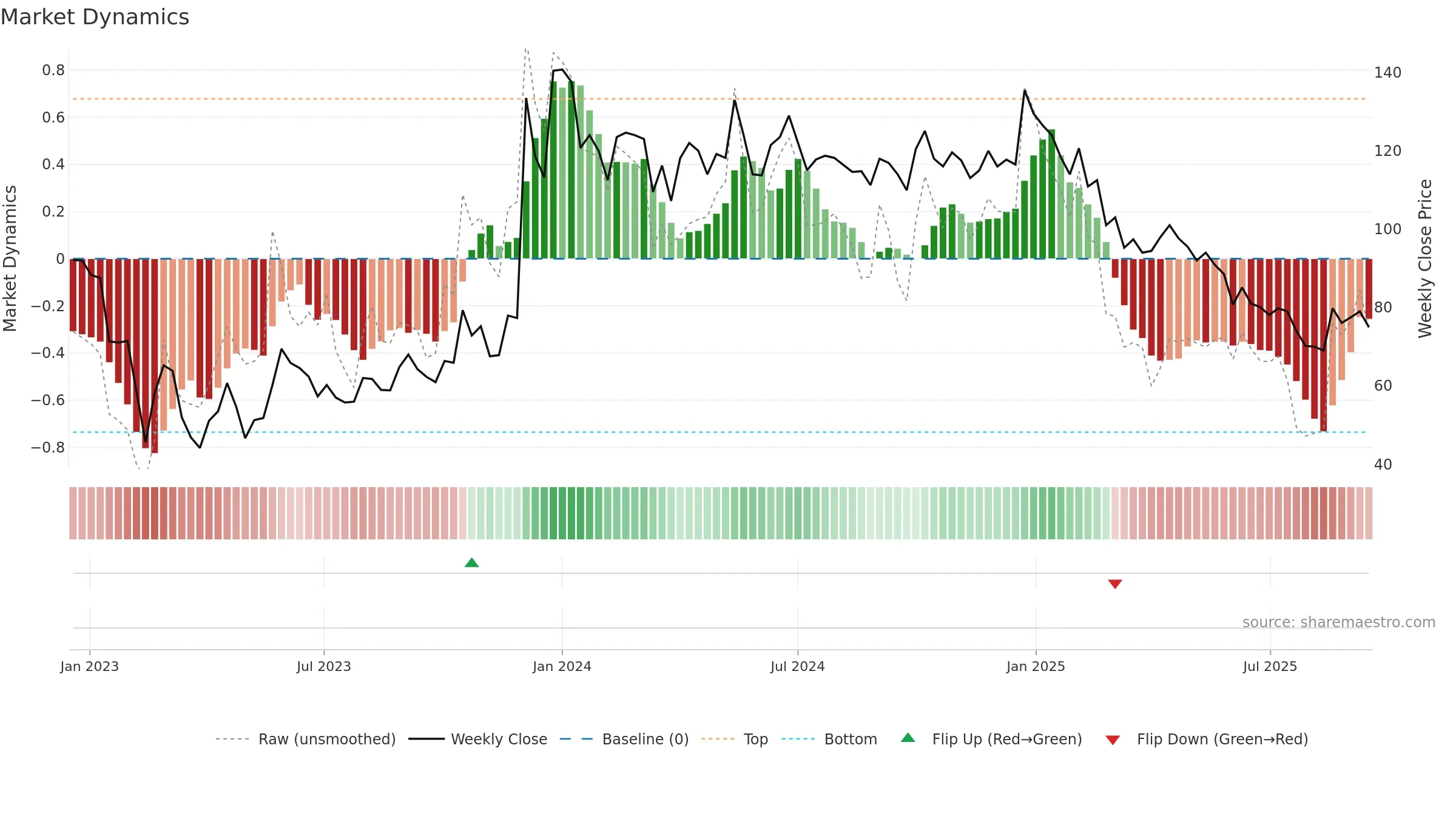The height and width of the screenshot is (819, 1456).
Task: Click the −0.6 left axis tick label
Action: [x=48, y=400]
